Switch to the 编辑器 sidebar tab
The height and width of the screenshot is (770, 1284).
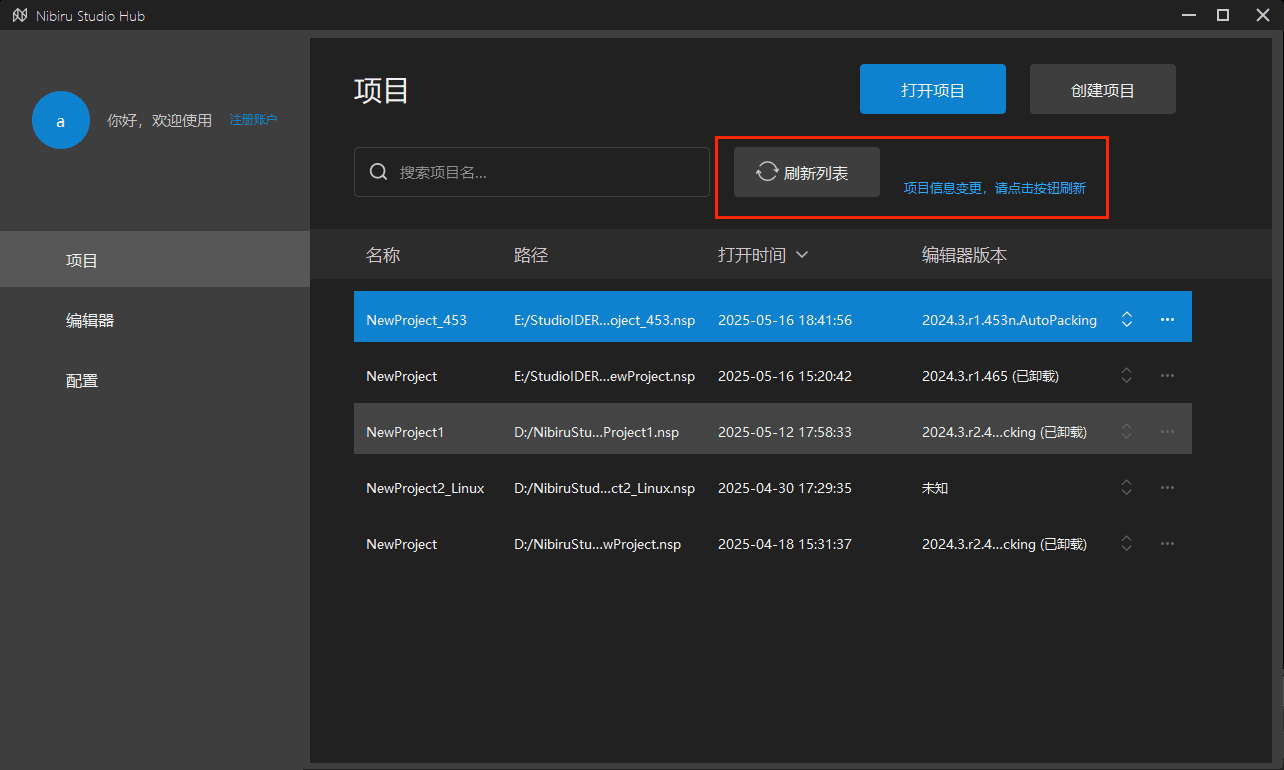click(90, 321)
